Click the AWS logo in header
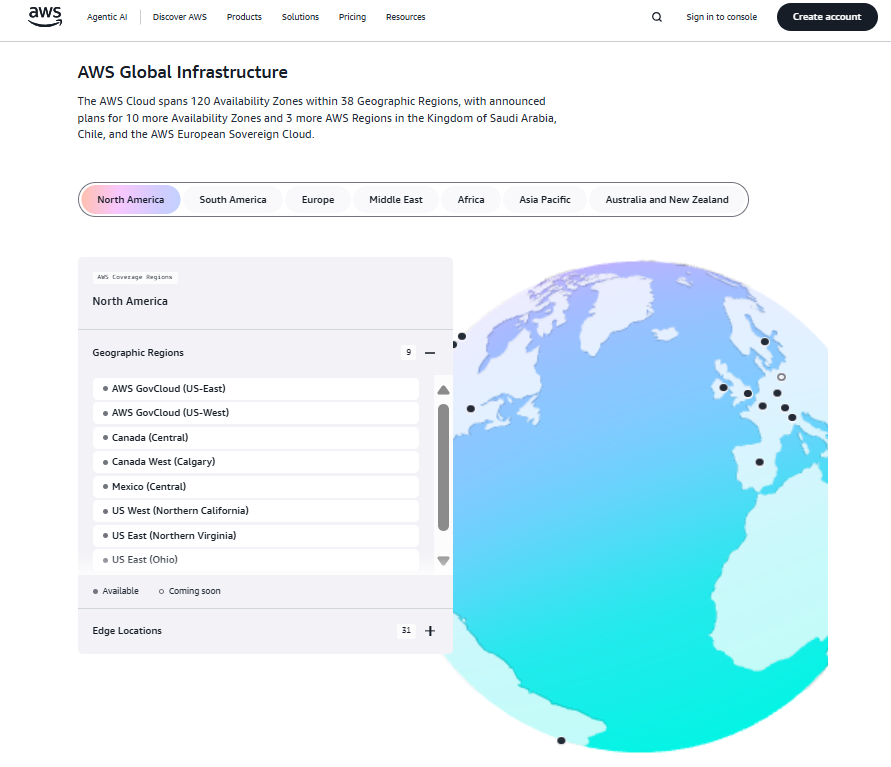891x767 pixels. tap(45, 16)
